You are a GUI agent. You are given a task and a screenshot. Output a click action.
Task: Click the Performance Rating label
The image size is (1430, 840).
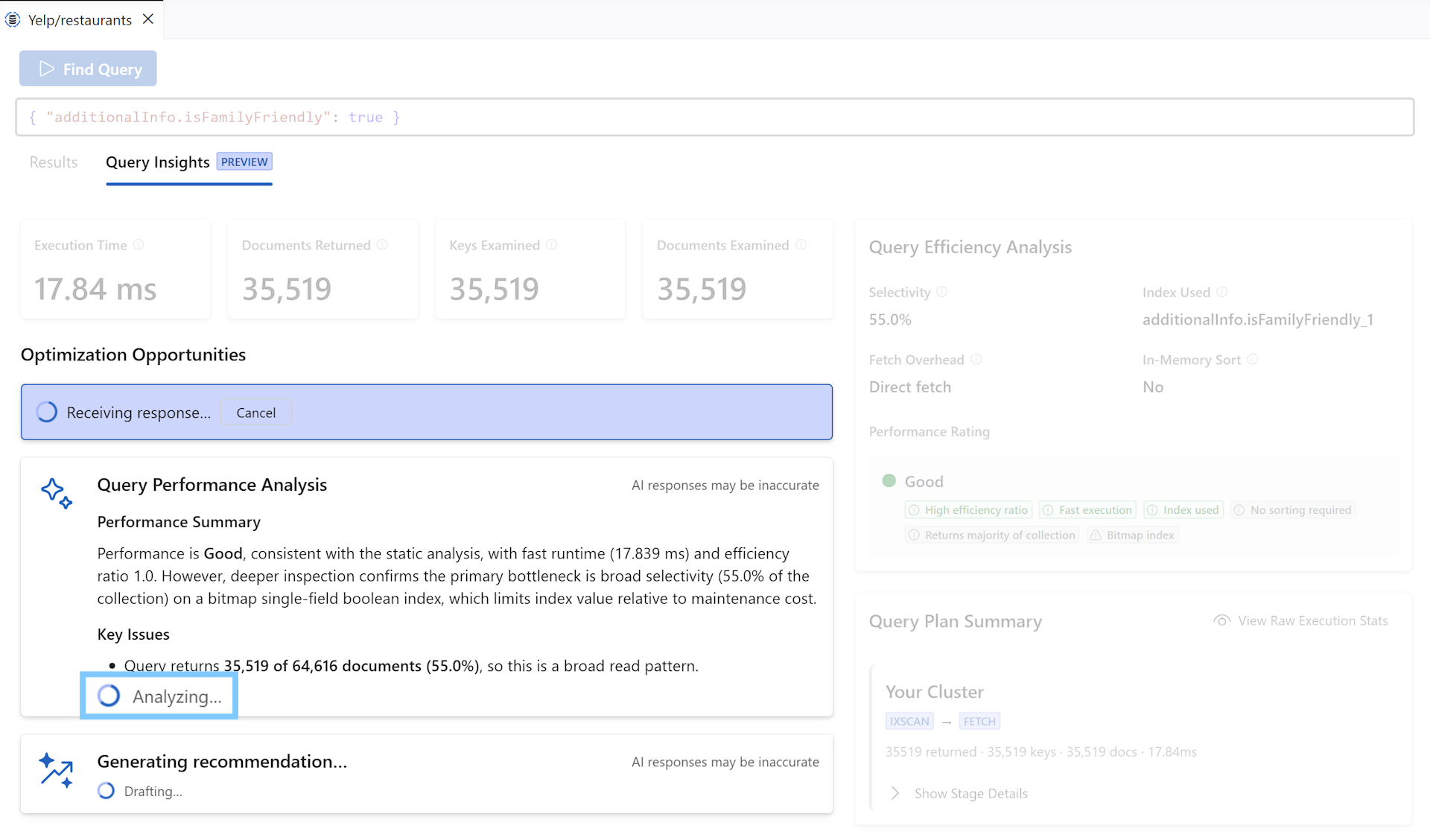tap(929, 432)
